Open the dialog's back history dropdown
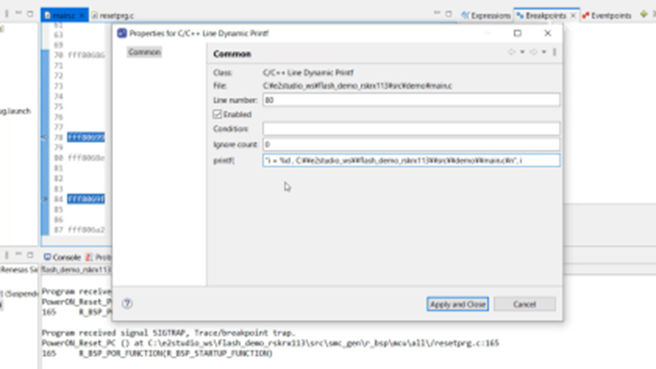This screenshot has width=656, height=369. tap(522, 52)
